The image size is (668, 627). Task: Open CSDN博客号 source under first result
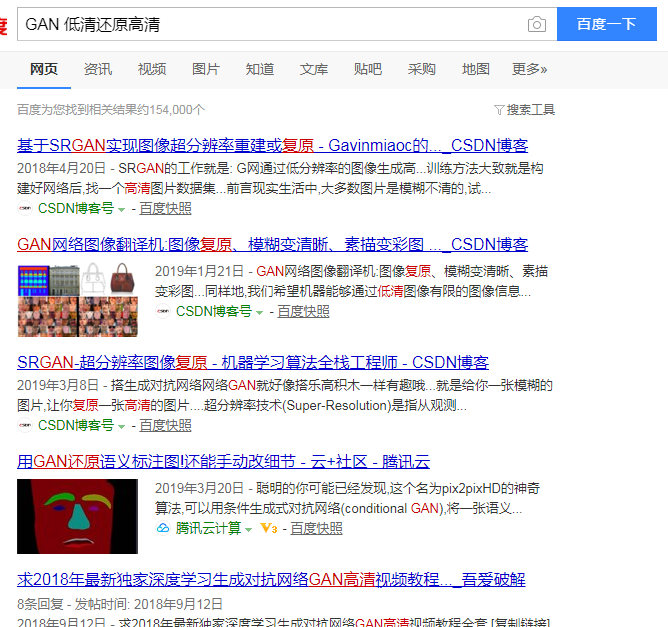[x=76, y=208]
